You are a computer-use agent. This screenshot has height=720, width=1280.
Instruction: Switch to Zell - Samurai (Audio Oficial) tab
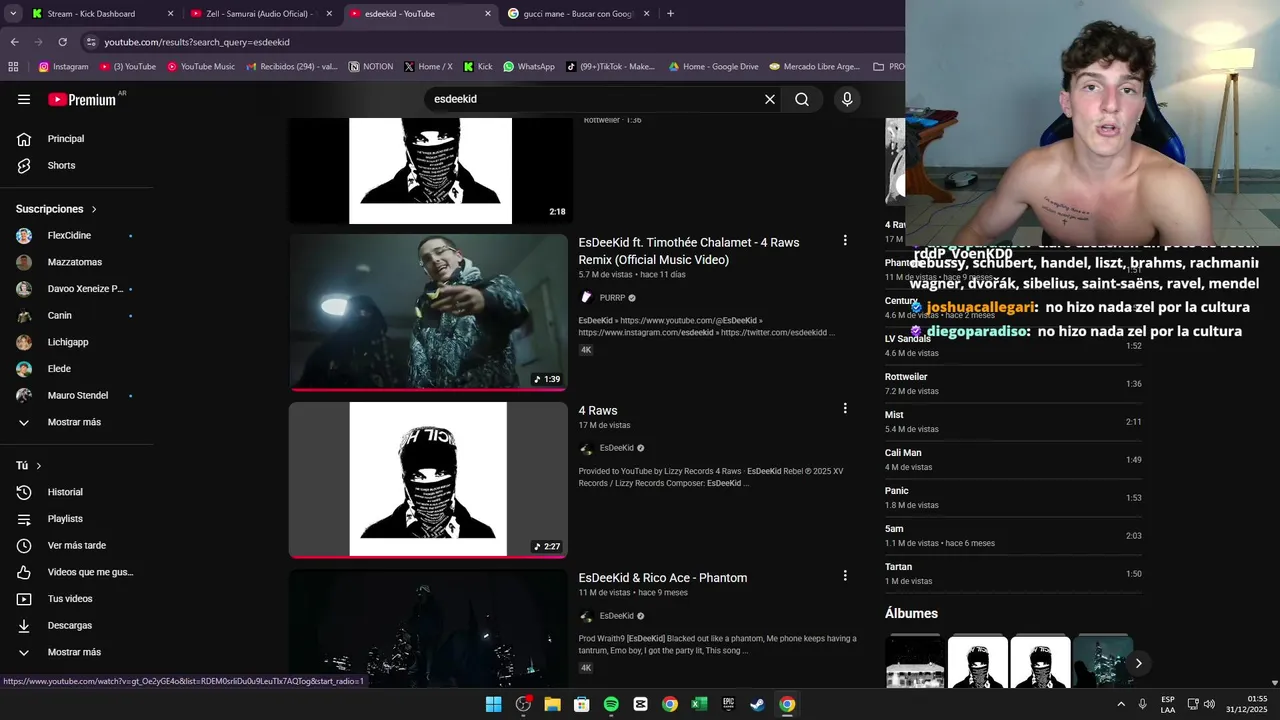point(261,14)
